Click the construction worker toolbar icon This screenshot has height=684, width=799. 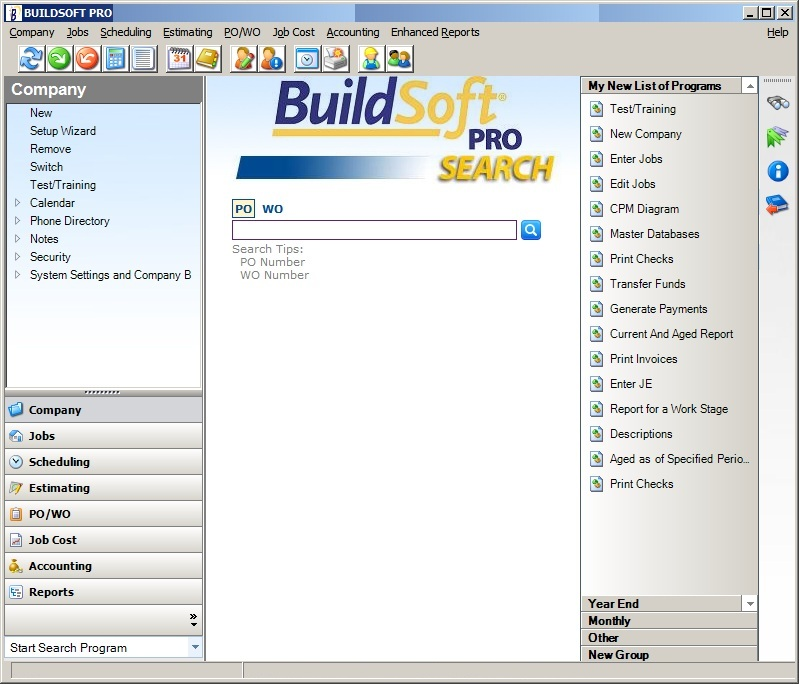pos(371,59)
